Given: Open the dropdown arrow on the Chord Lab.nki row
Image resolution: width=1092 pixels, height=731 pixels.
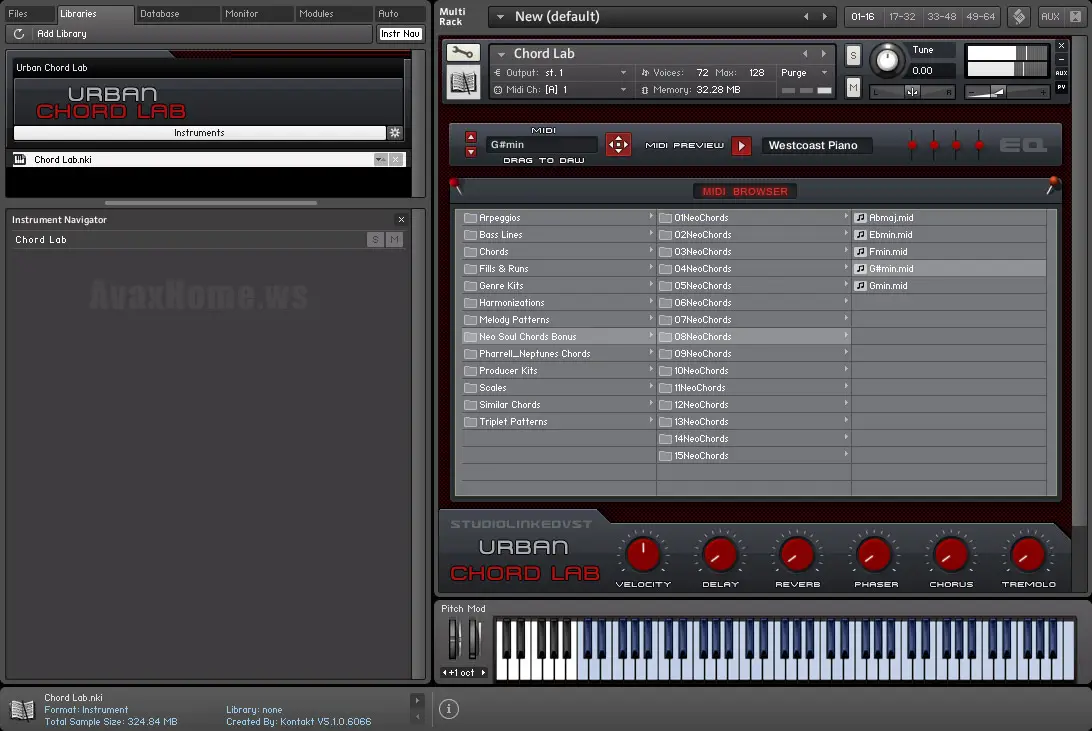Looking at the screenshot, I should coord(380,159).
